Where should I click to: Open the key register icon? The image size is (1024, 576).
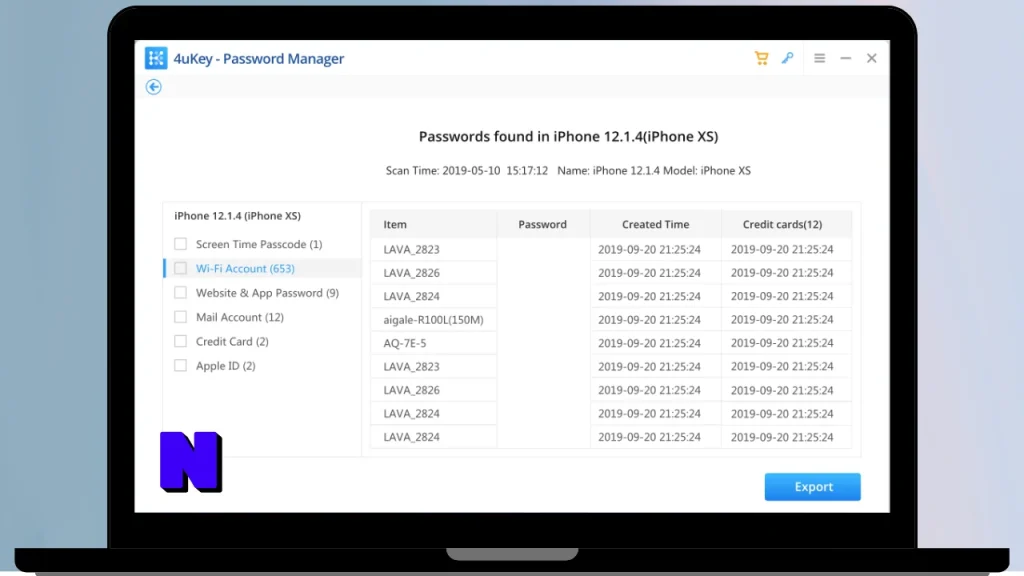pyautogui.click(x=788, y=58)
